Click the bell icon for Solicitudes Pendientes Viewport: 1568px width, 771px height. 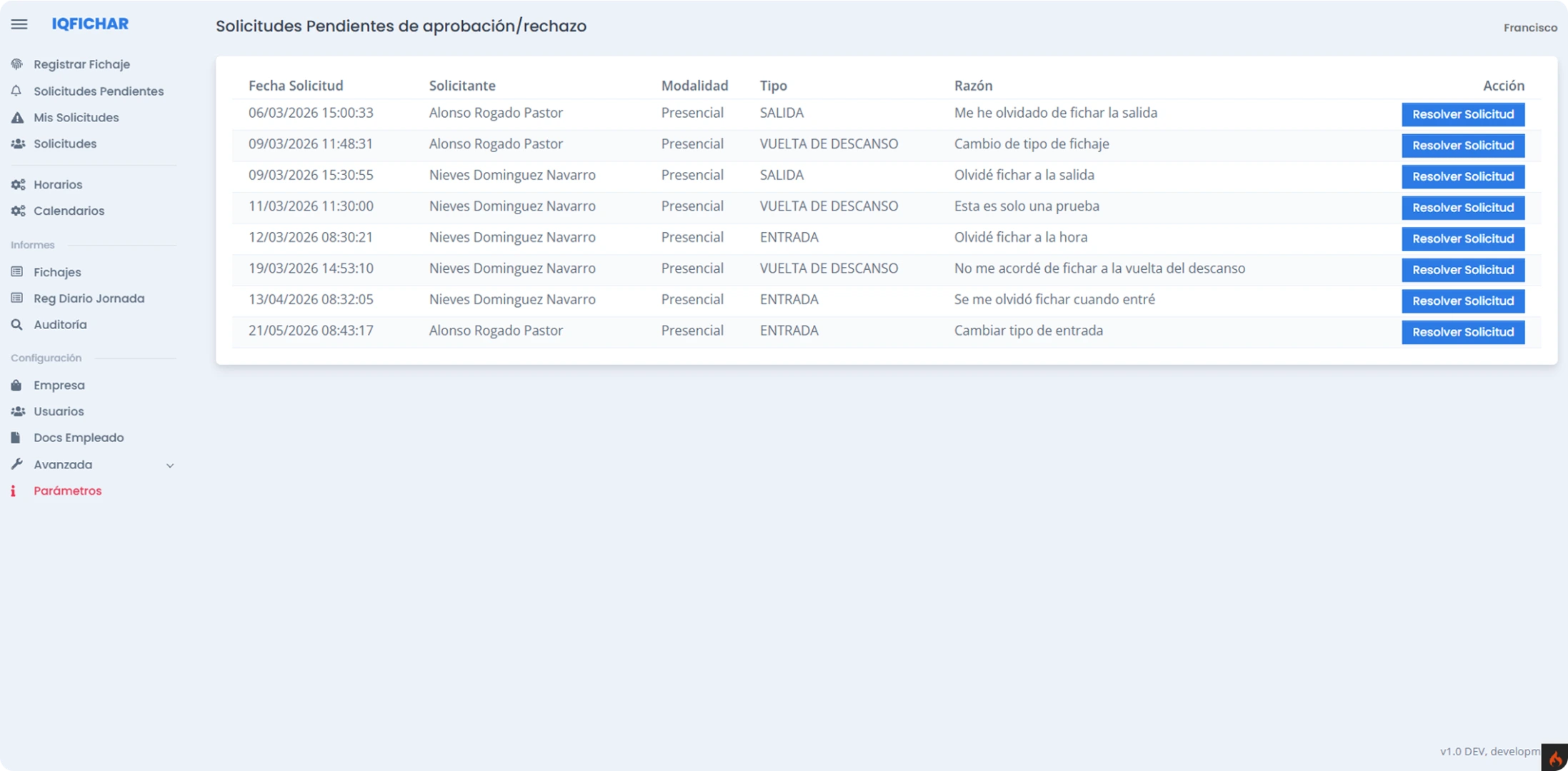16,91
